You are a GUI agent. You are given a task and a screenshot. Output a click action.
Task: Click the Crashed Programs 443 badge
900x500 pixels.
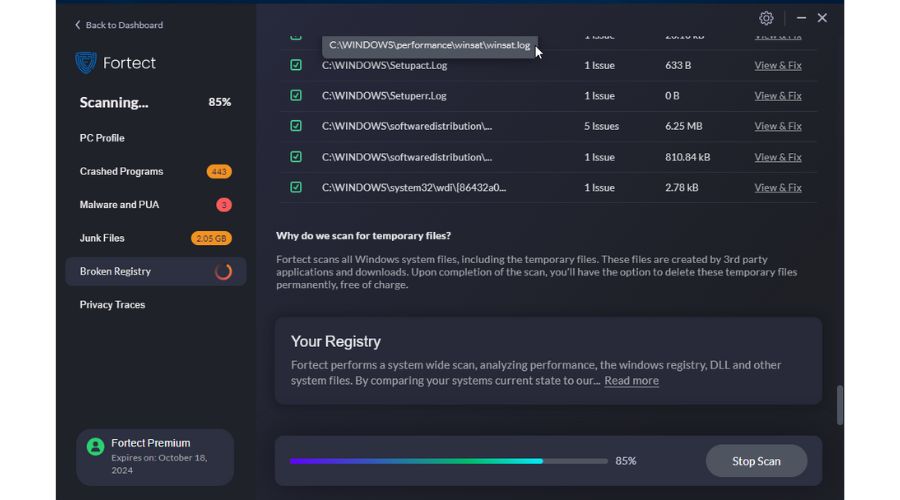pos(219,172)
